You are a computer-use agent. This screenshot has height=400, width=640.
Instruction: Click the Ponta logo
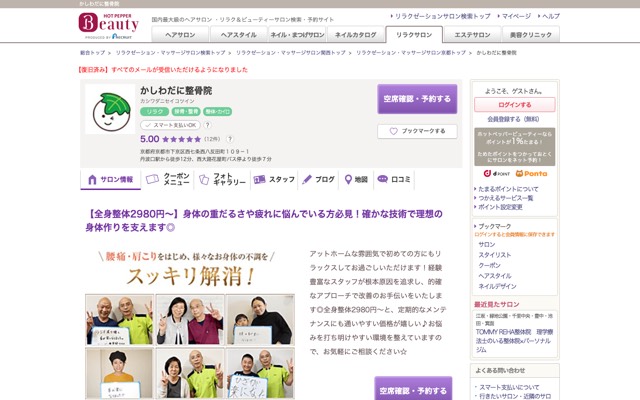(531, 173)
